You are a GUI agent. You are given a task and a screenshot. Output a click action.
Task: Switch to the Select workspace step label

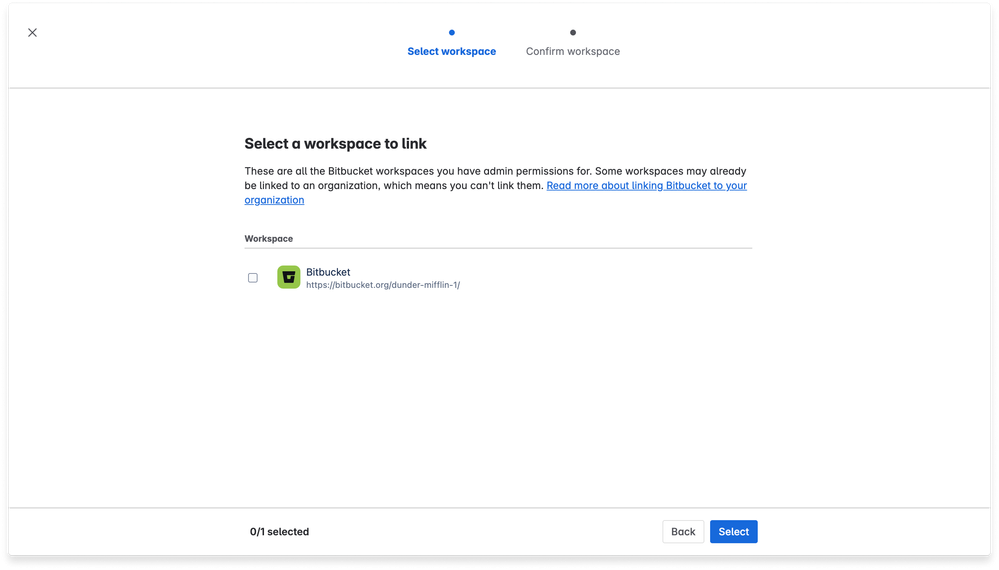click(x=451, y=52)
